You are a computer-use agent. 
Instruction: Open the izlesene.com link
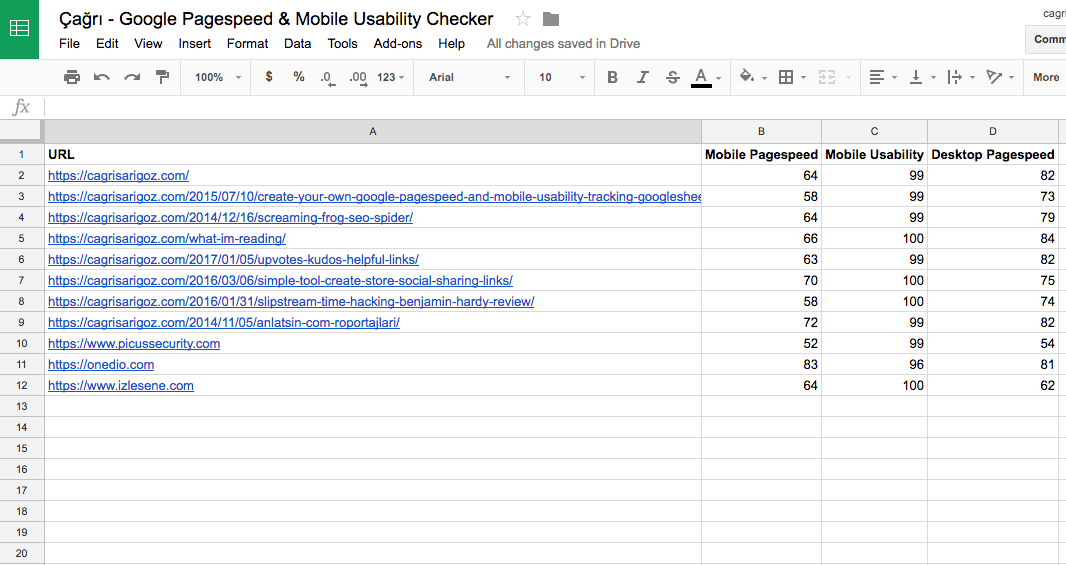coord(120,386)
